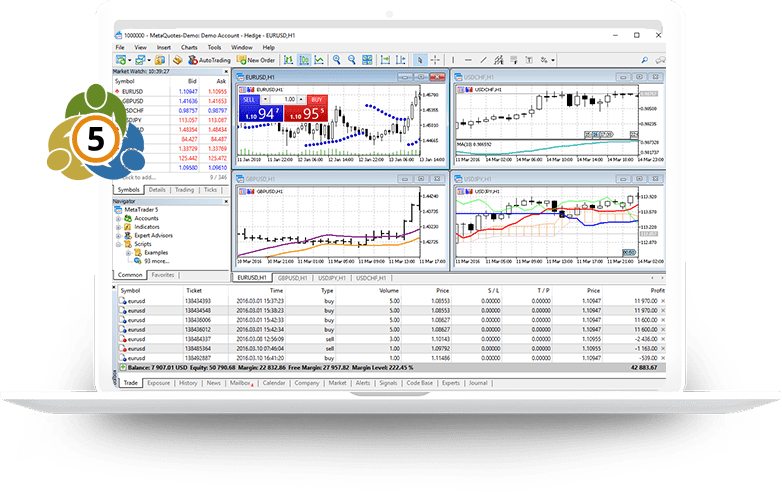Open the New Order dialog
Screen dimensions: 782x492
[x=256, y=60]
